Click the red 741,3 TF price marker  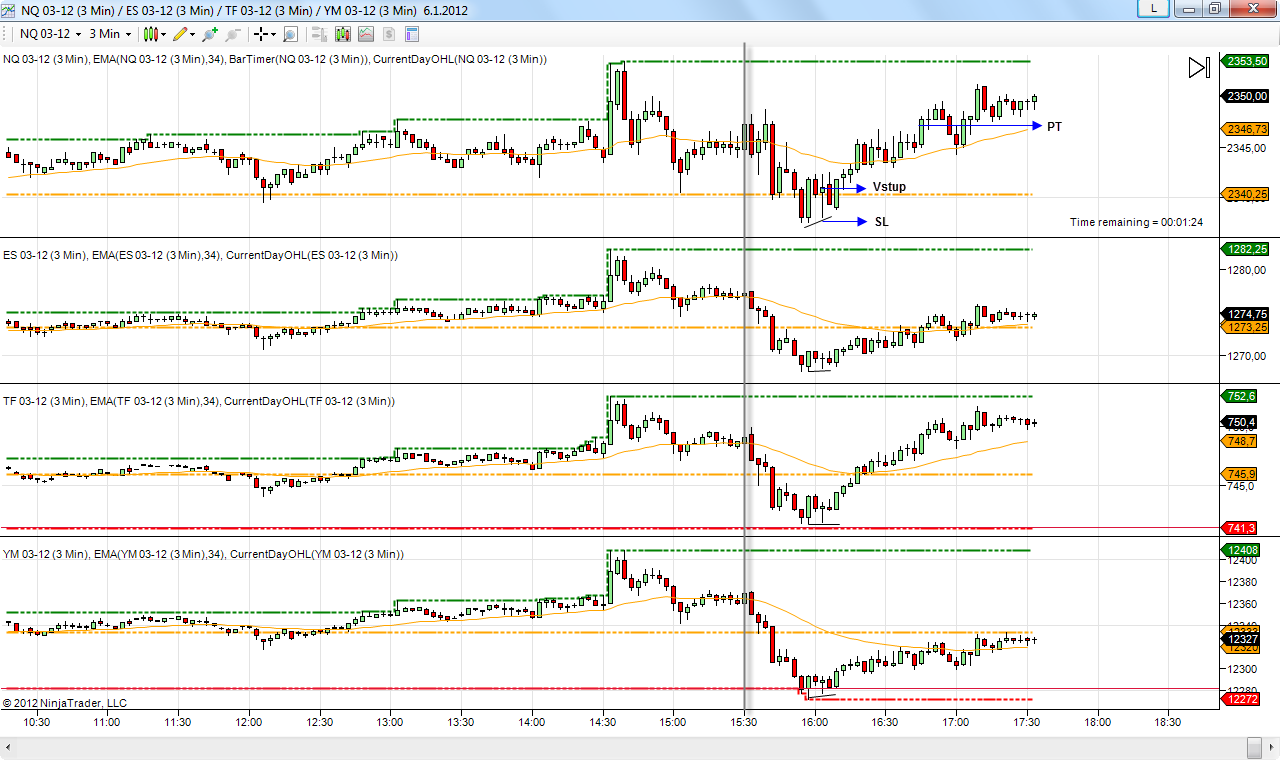pyautogui.click(x=1240, y=528)
